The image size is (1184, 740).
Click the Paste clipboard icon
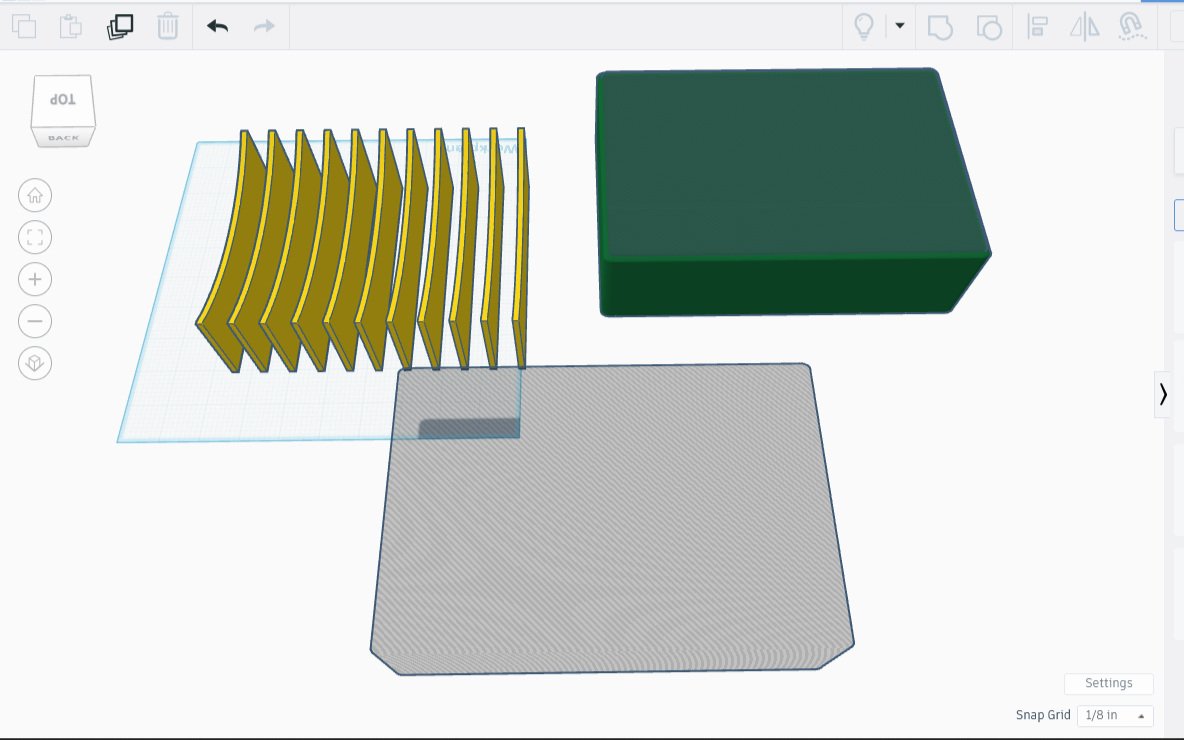(x=71, y=26)
